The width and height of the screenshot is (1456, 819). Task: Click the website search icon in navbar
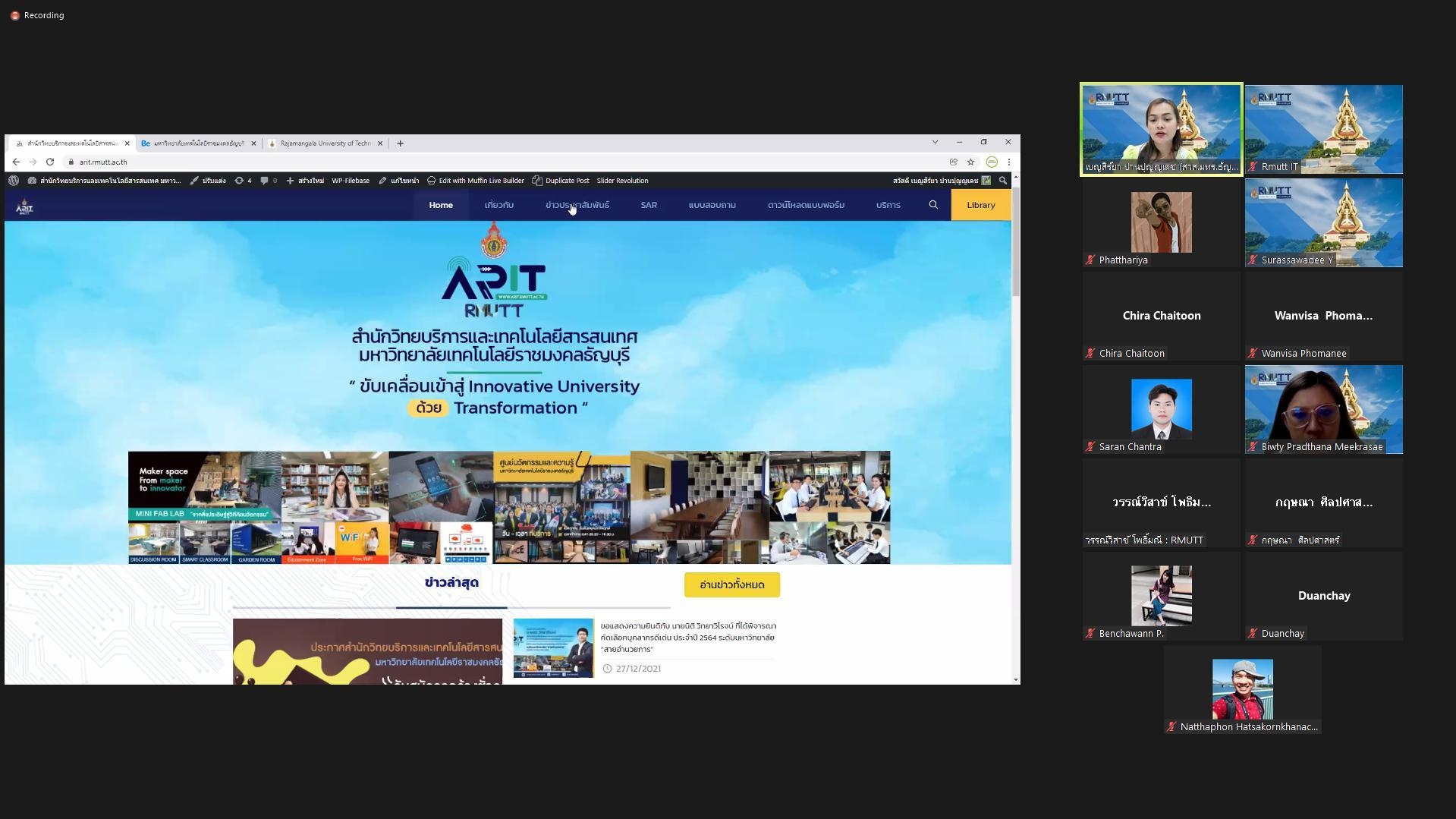(x=933, y=205)
